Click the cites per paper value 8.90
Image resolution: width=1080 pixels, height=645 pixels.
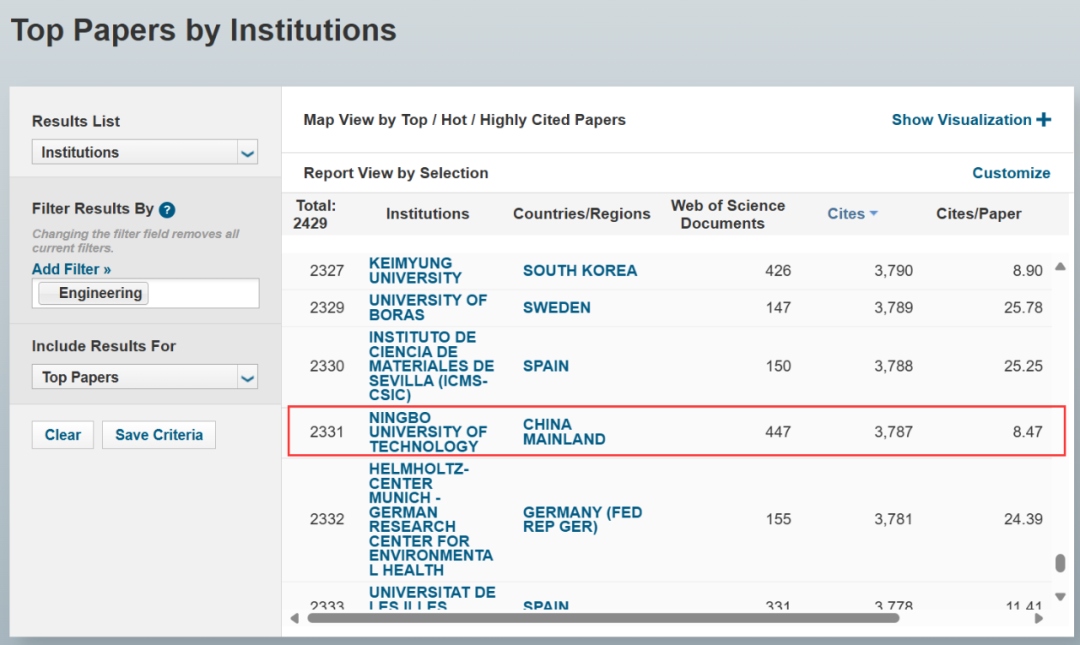pyautogui.click(x=1028, y=271)
